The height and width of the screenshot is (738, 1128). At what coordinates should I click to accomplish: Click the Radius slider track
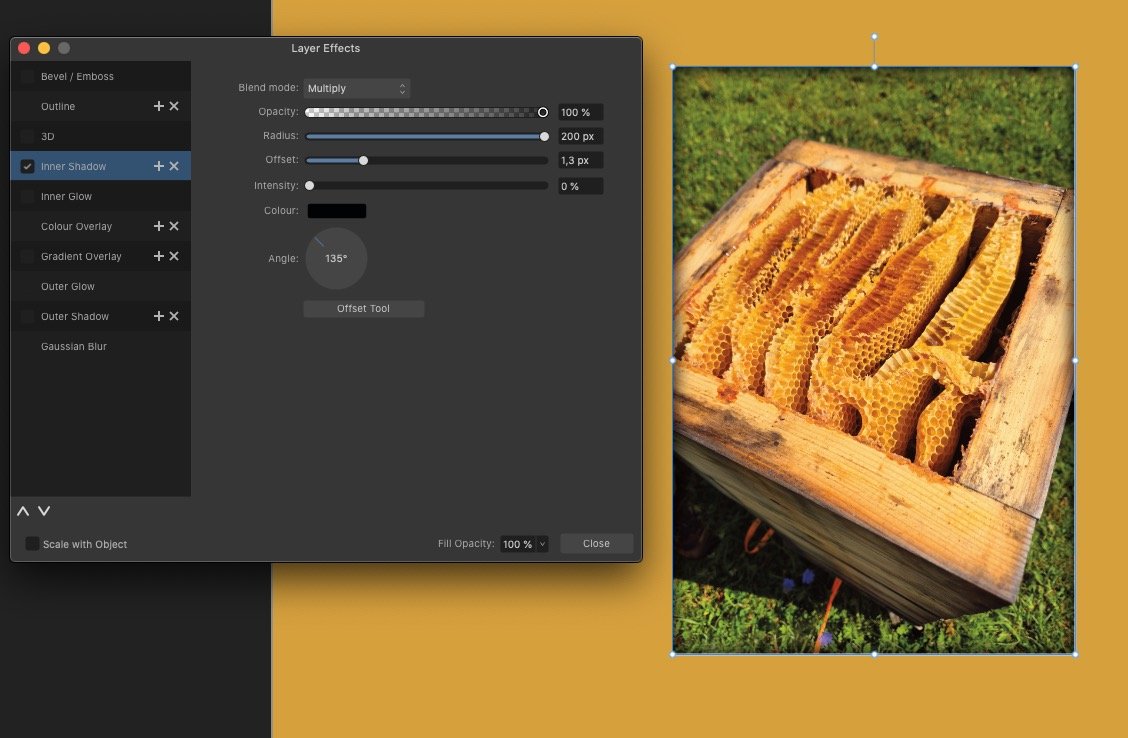(427, 136)
